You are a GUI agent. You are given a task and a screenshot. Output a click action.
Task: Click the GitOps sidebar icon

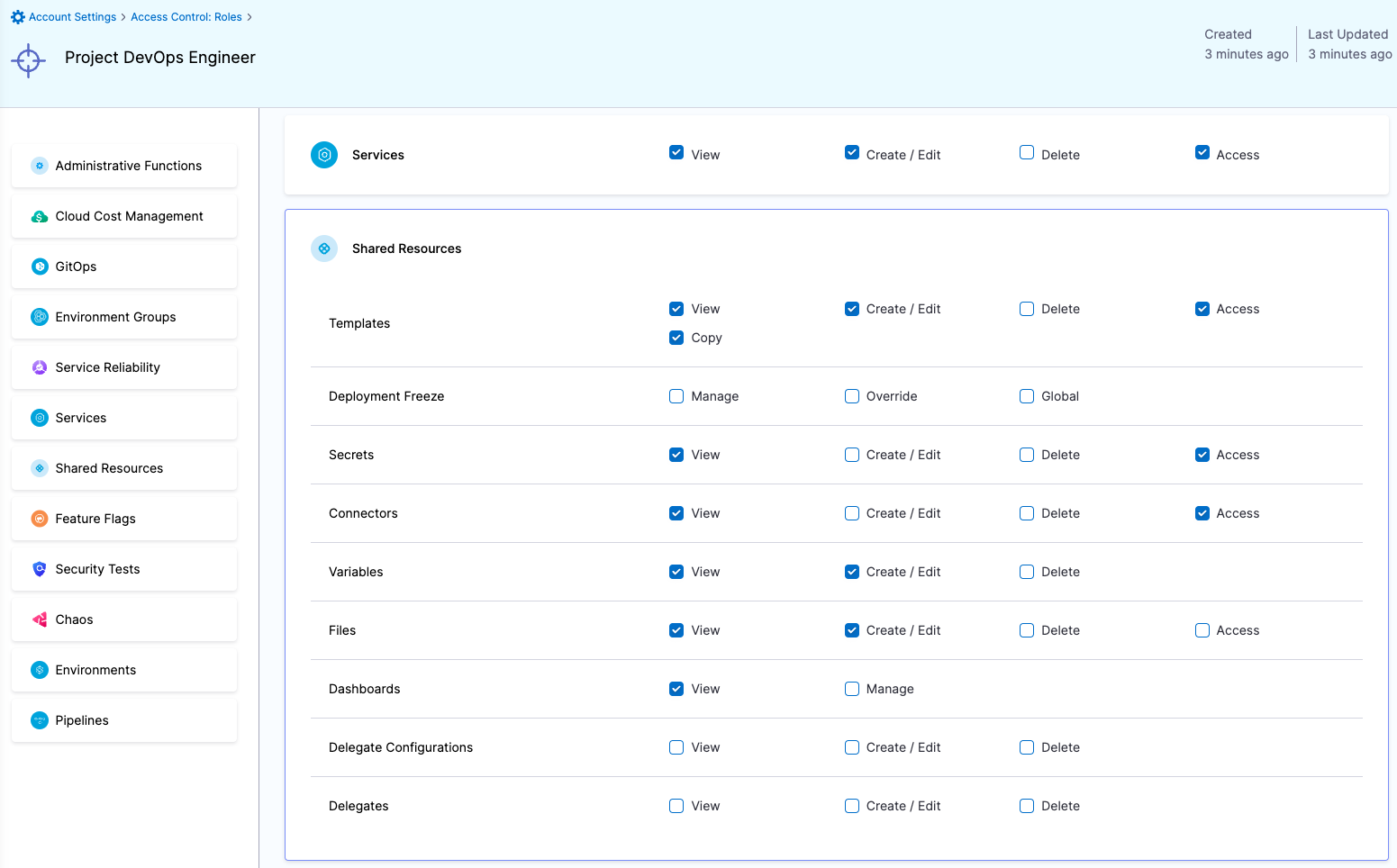point(39,266)
